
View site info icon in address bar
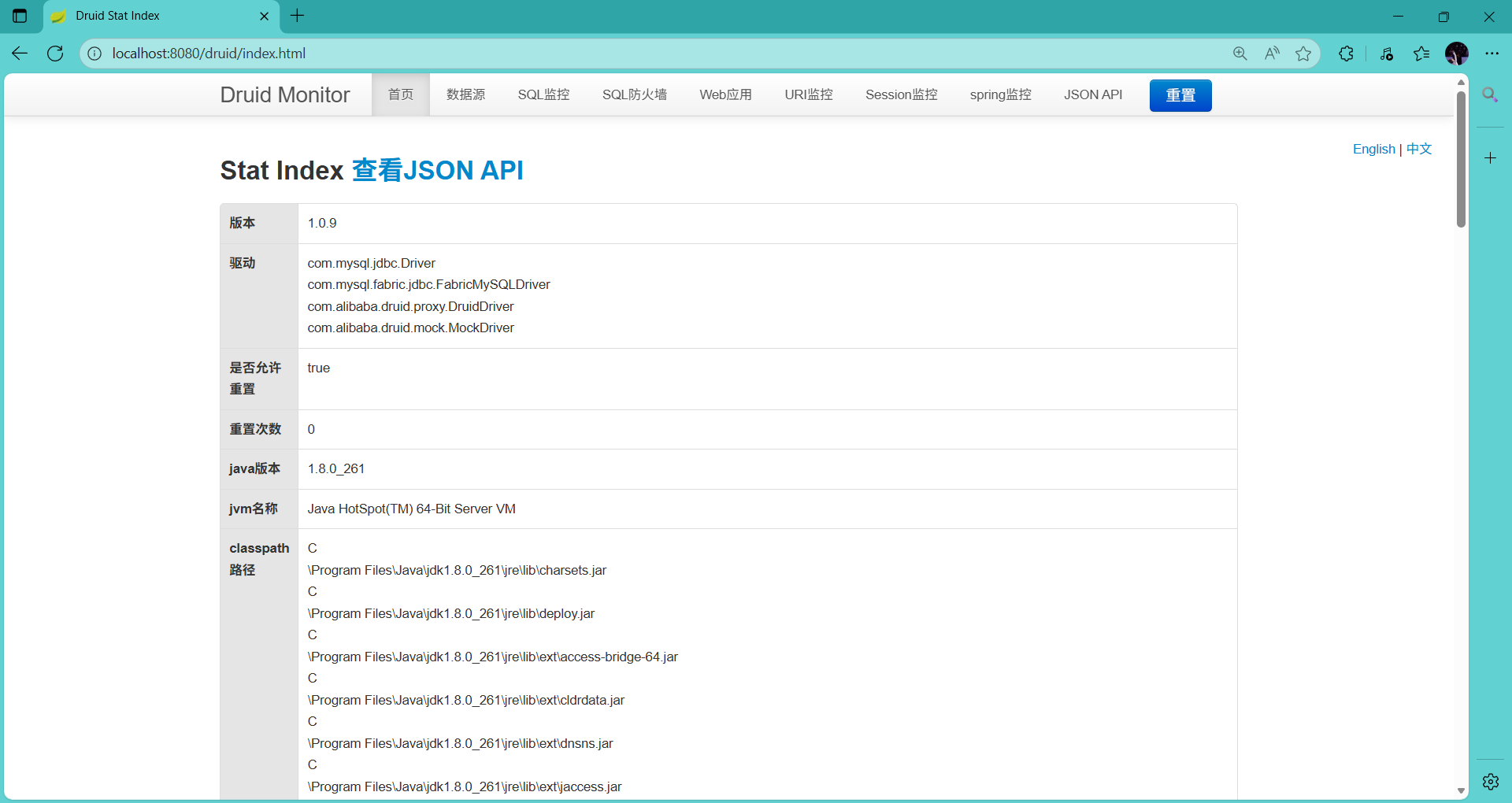pyautogui.click(x=94, y=54)
